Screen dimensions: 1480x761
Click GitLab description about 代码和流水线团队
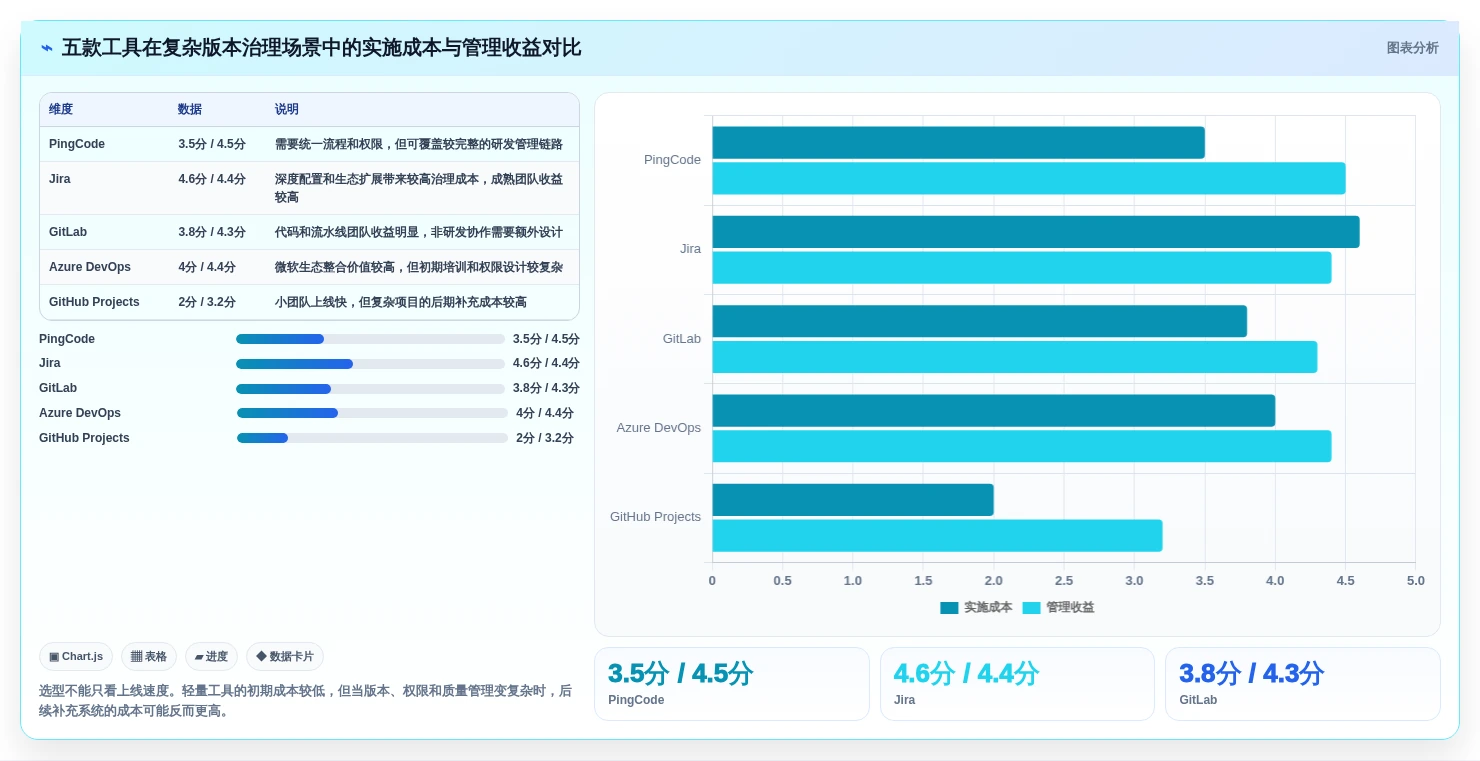point(419,232)
